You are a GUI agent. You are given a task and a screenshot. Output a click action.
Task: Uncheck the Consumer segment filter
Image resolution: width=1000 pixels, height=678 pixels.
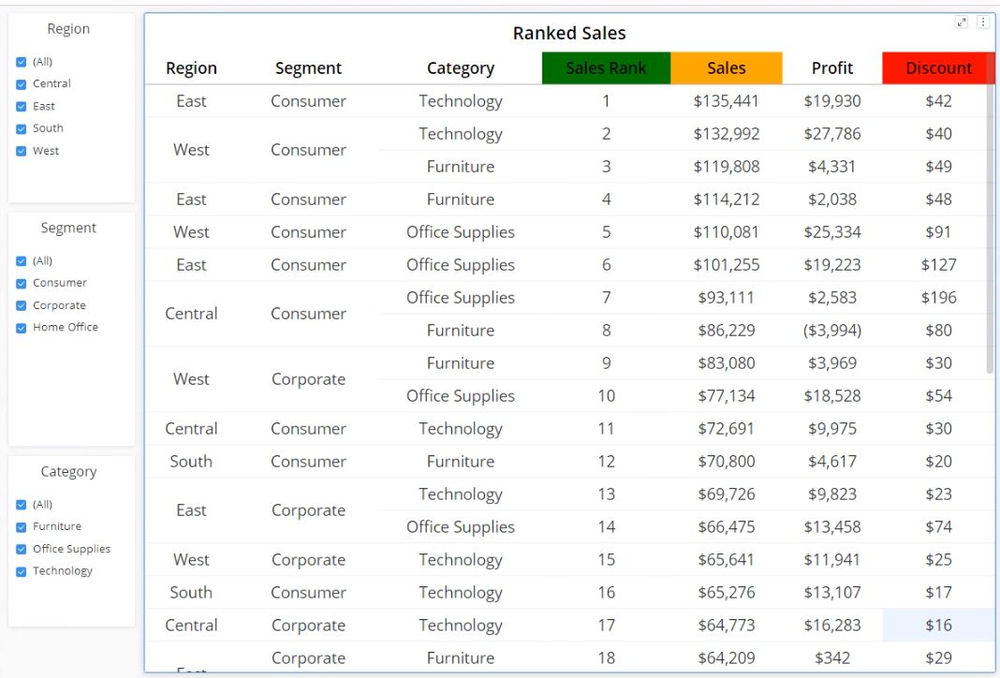pos(22,283)
